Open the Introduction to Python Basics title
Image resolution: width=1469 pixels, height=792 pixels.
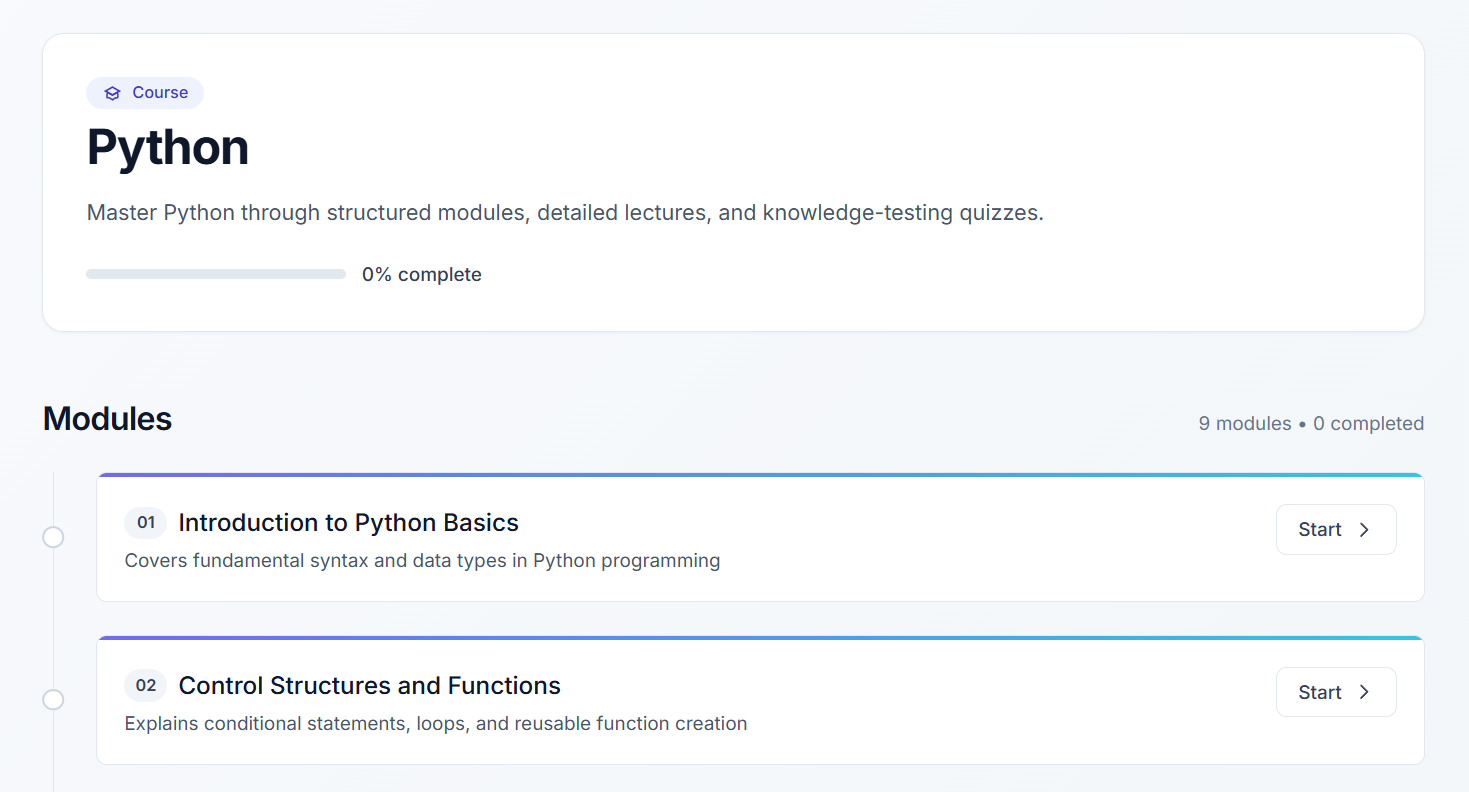tap(348, 523)
